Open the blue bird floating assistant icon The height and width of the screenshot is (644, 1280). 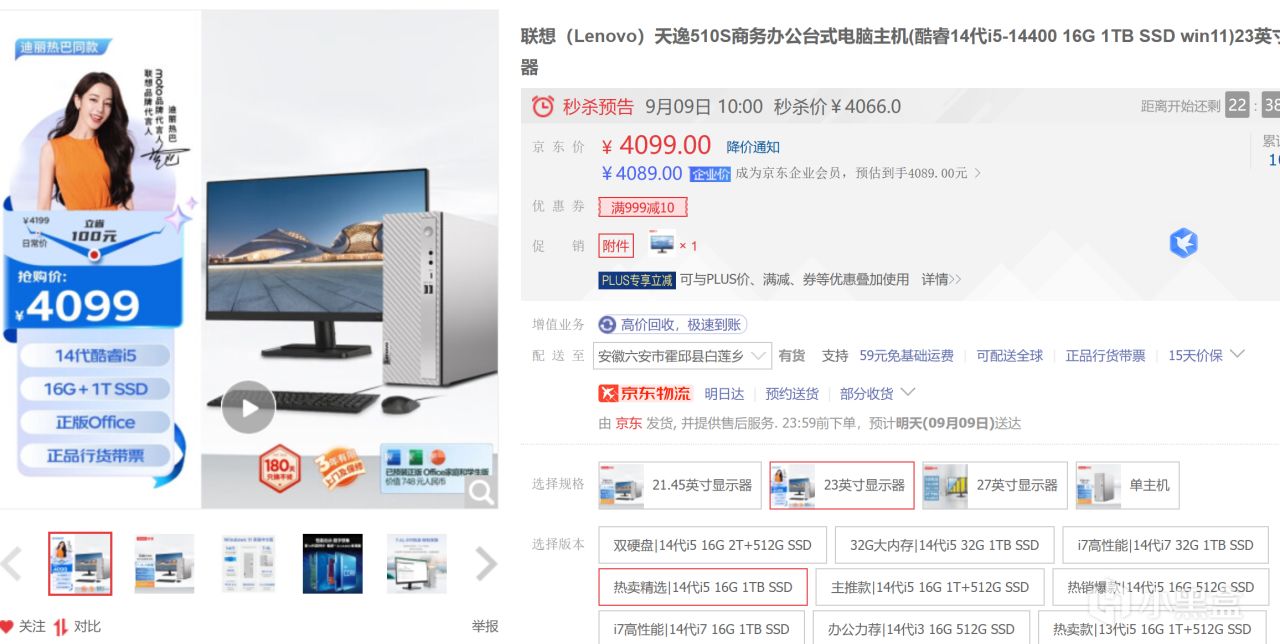[1184, 243]
